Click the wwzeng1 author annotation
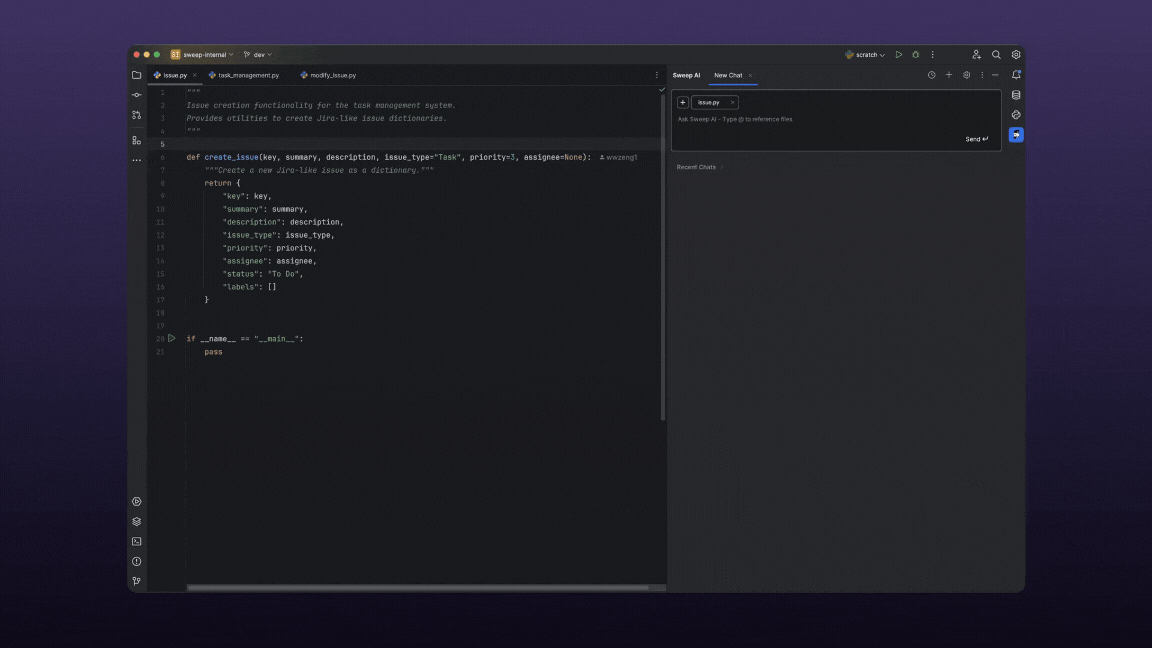This screenshot has height=648, width=1152. click(x=619, y=157)
